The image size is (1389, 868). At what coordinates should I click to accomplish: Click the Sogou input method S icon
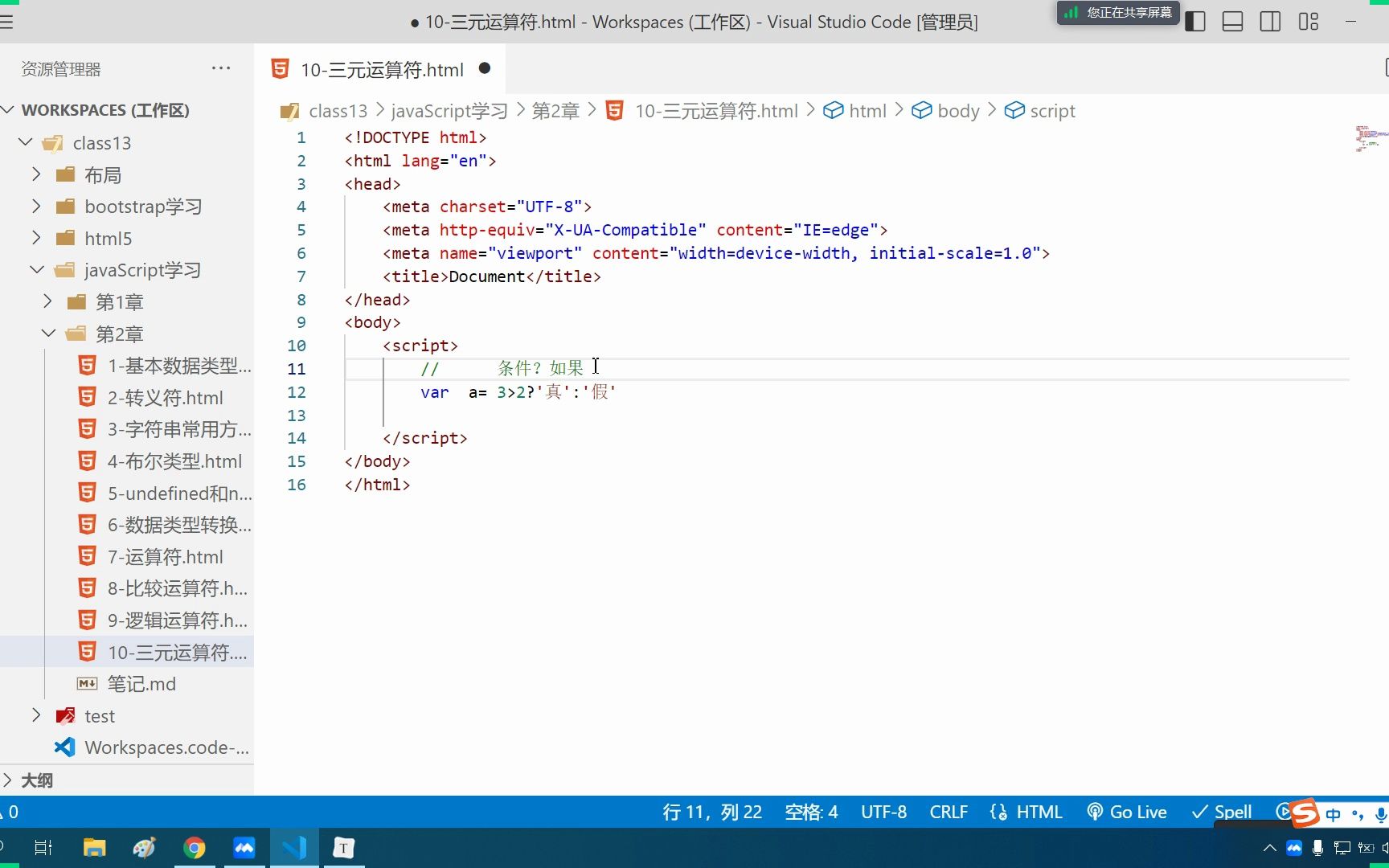(1305, 813)
